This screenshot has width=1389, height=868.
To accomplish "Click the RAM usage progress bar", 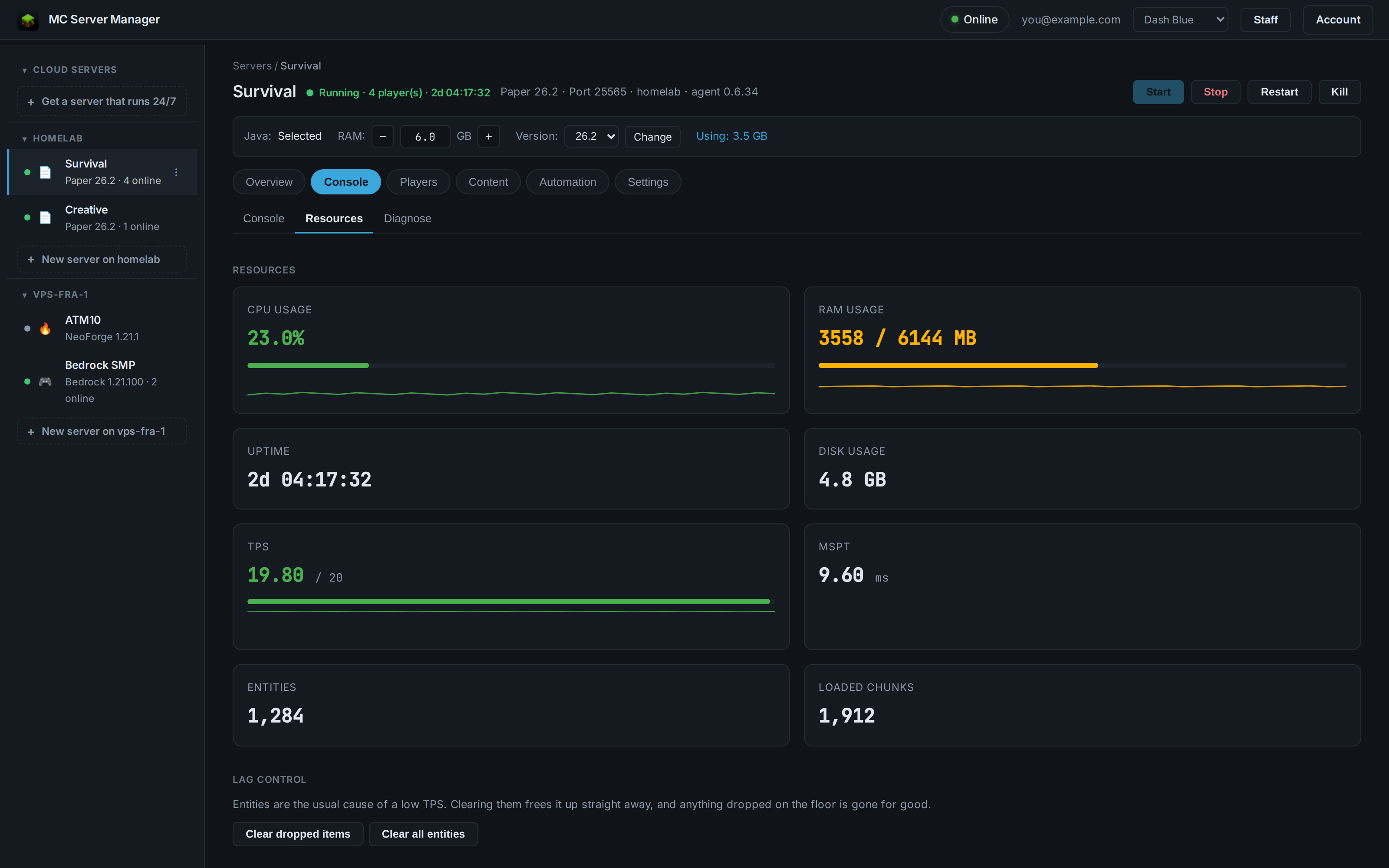I will point(1082,366).
